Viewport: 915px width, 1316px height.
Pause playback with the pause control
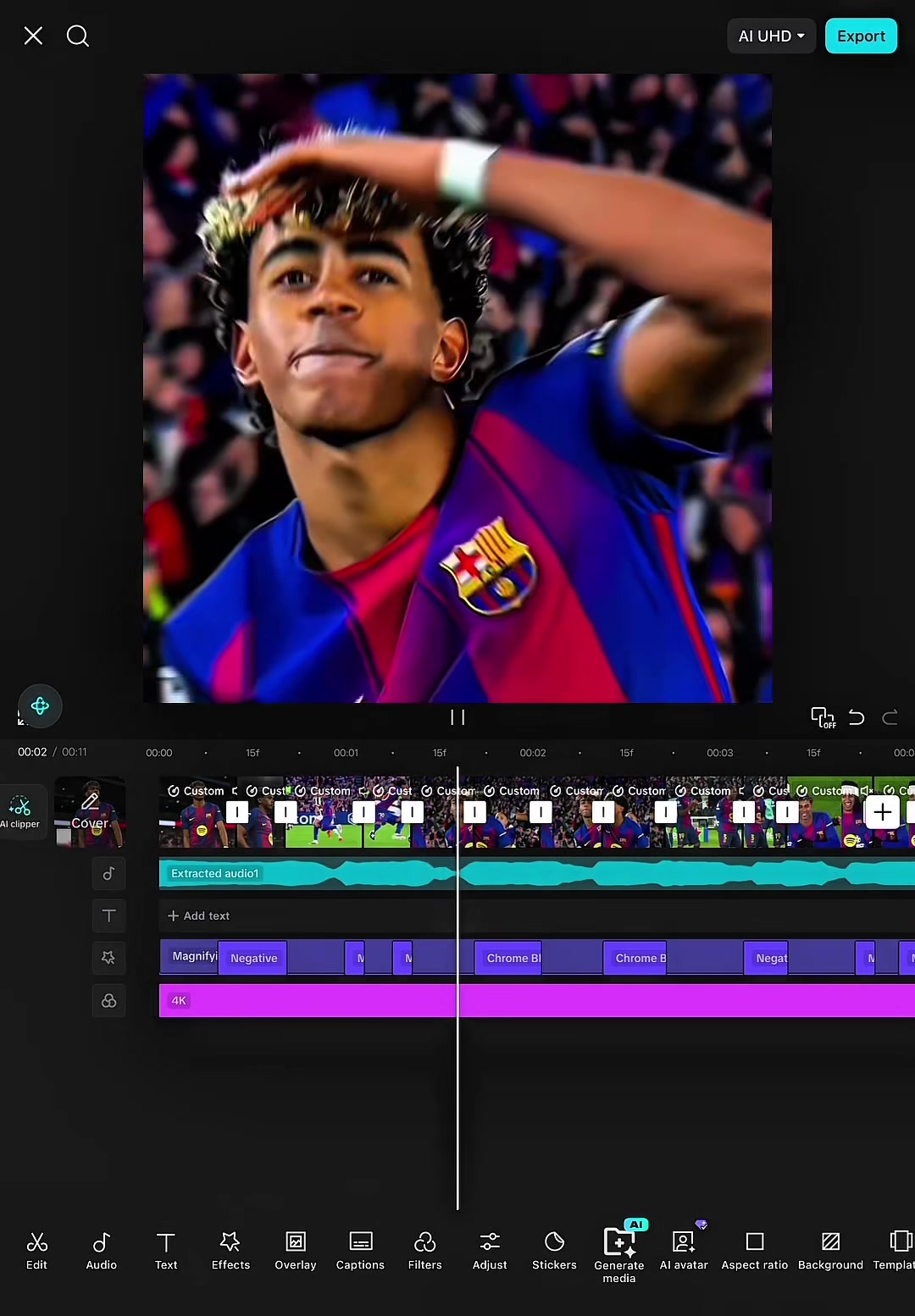click(x=457, y=717)
